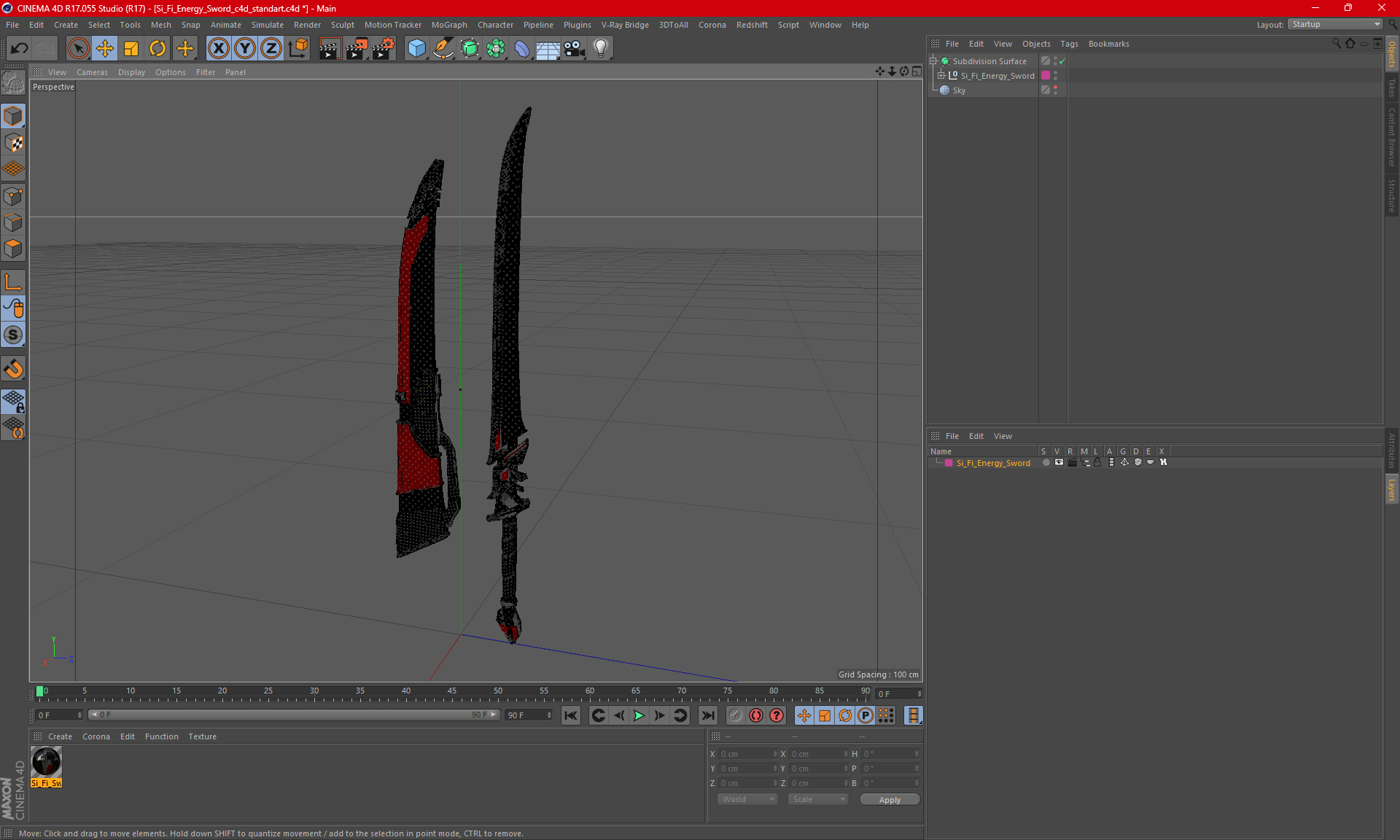Open the Scale mode dropdown
1400x840 pixels.
tap(818, 799)
